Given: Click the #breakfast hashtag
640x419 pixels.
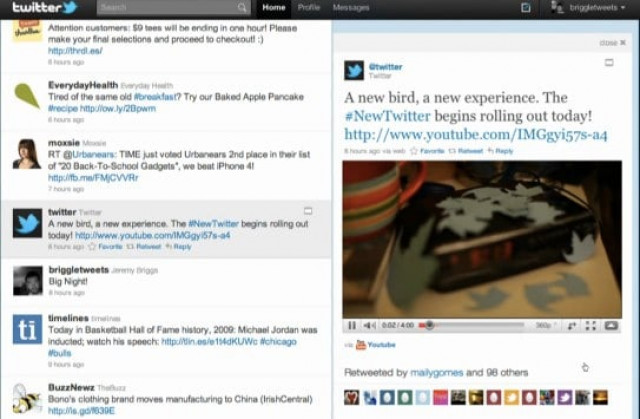Looking at the screenshot, I should (155, 97).
